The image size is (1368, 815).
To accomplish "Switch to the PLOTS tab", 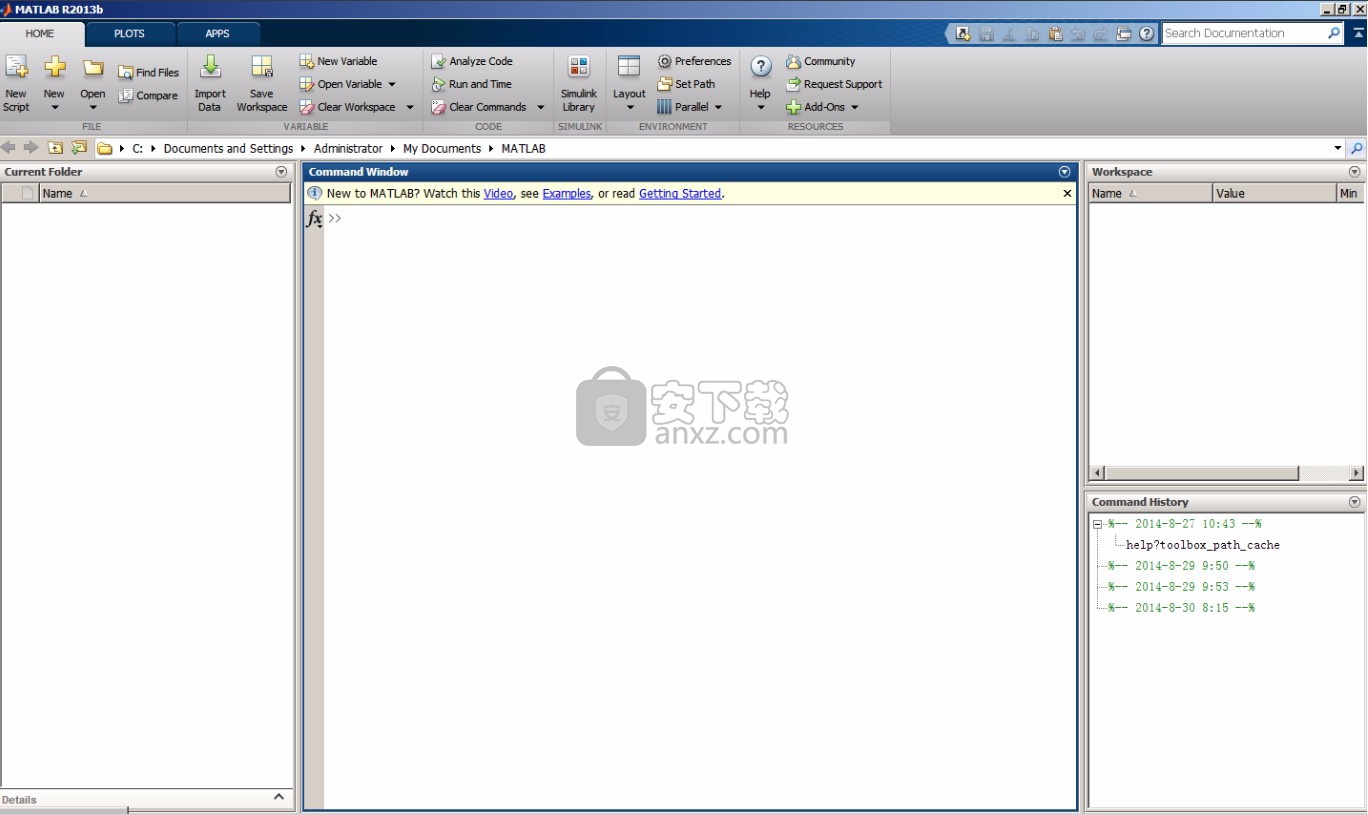I will coord(129,33).
